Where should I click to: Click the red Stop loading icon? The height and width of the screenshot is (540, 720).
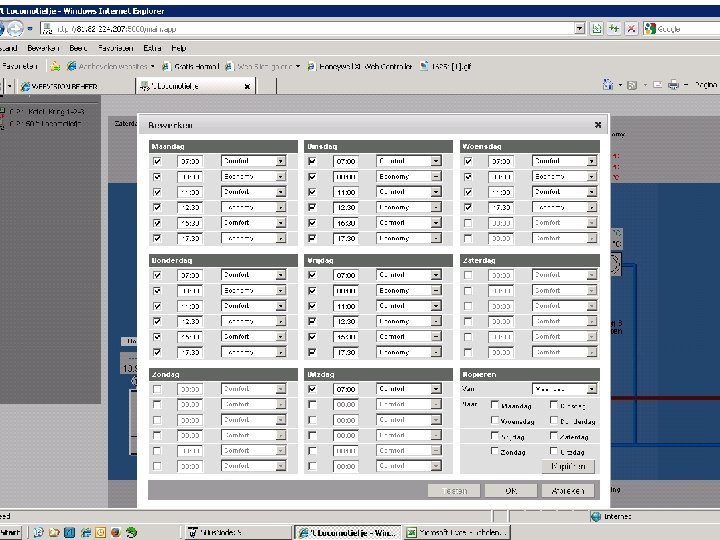point(631,28)
